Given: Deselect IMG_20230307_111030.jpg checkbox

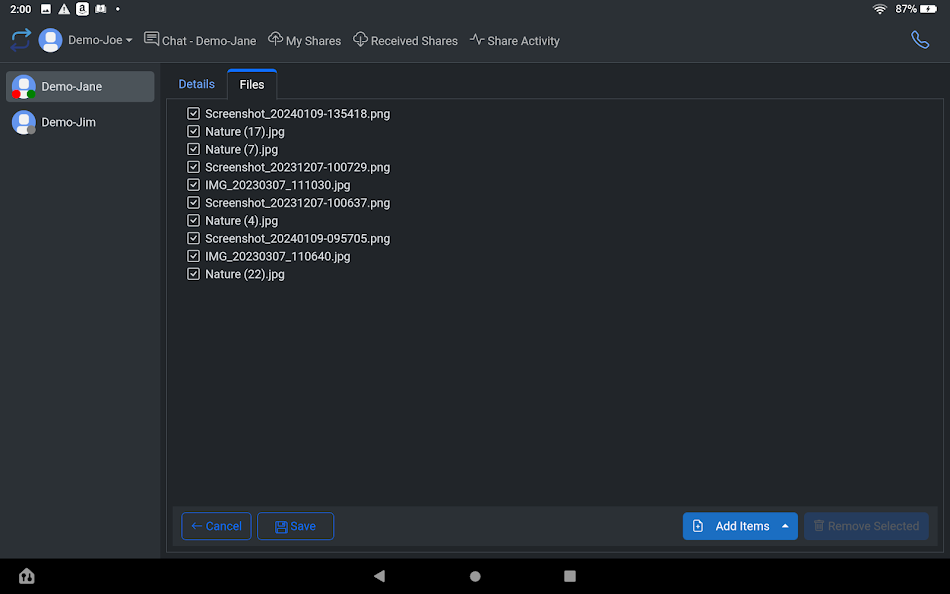Looking at the screenshot, I should point(193,184).
